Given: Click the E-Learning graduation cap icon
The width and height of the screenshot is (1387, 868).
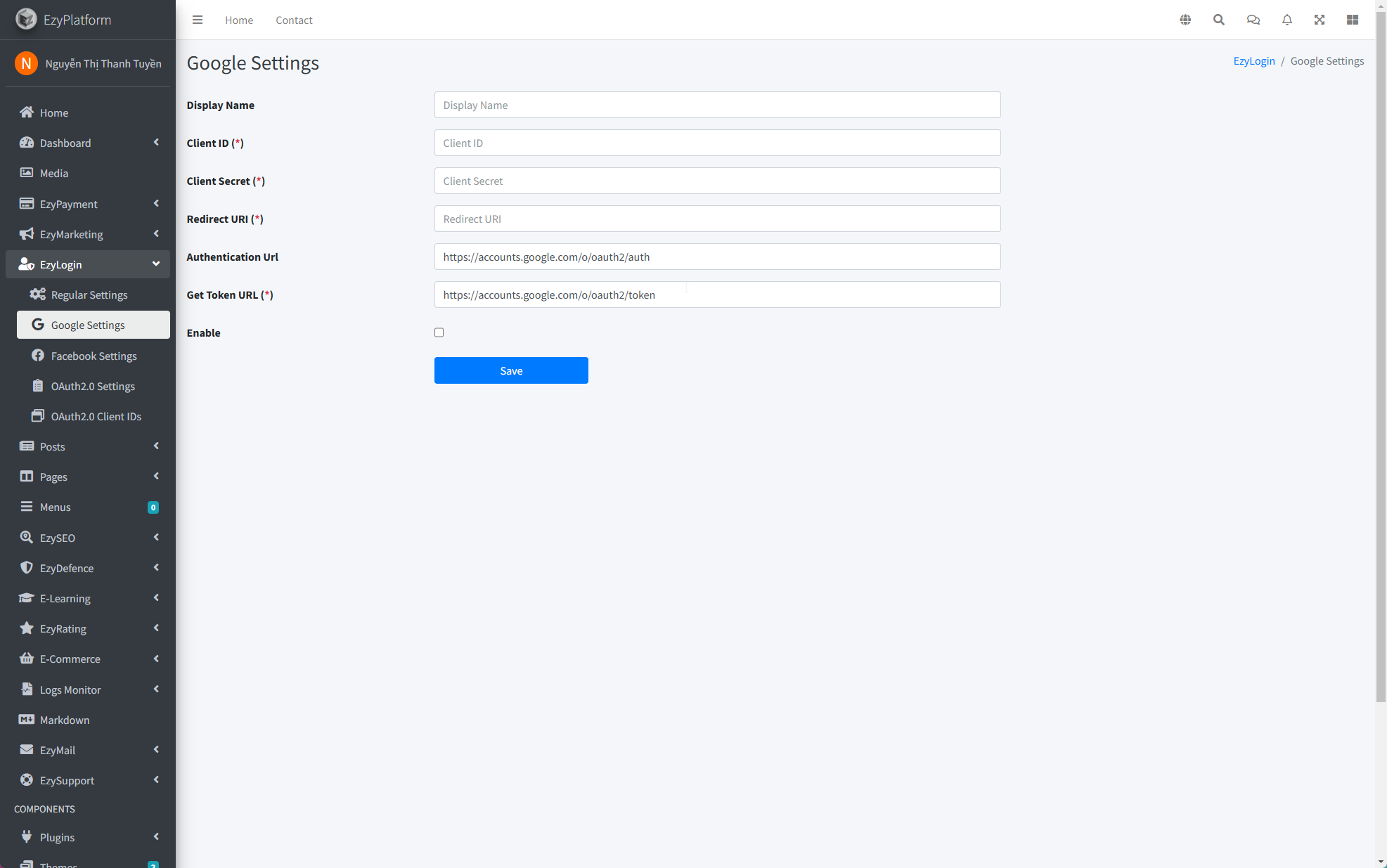Looking at the screenshot, I should pyautogui.click(x=27, y=598).
